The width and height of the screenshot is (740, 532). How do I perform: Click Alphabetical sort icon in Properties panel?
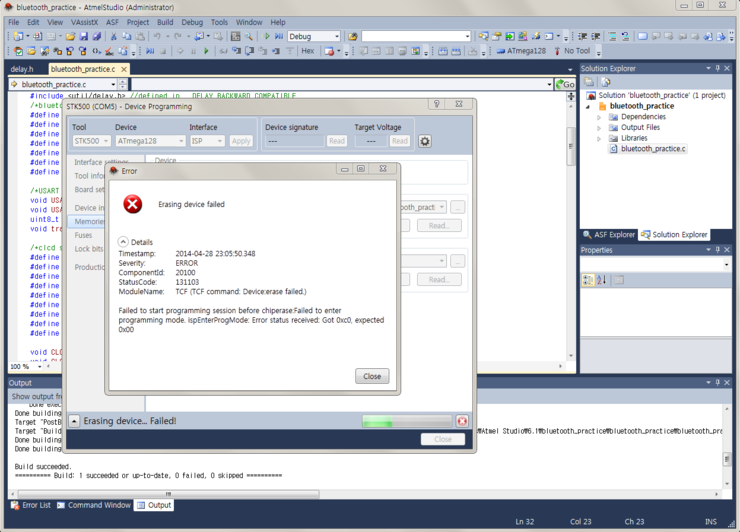point(601,280)
